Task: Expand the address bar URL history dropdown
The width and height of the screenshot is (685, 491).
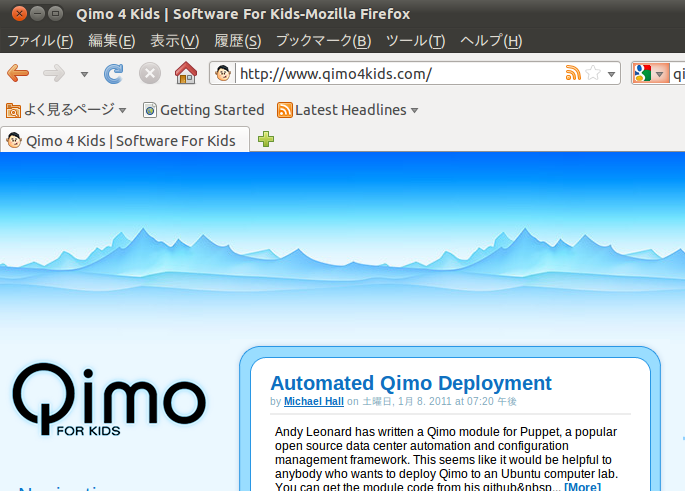Action: pos(612,74)
